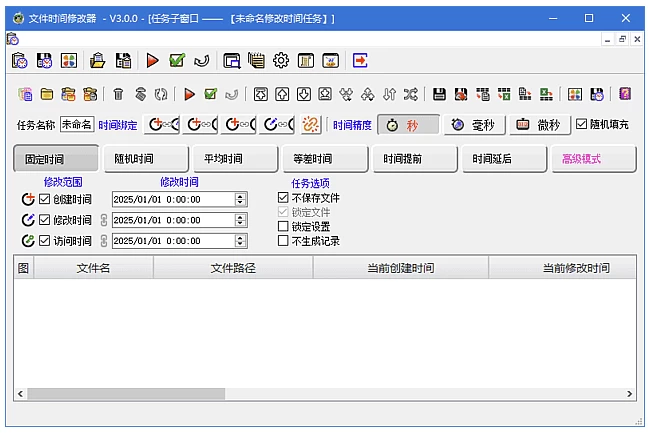Click the spinner arrows on 创建时间 date field

pos(240,199)
